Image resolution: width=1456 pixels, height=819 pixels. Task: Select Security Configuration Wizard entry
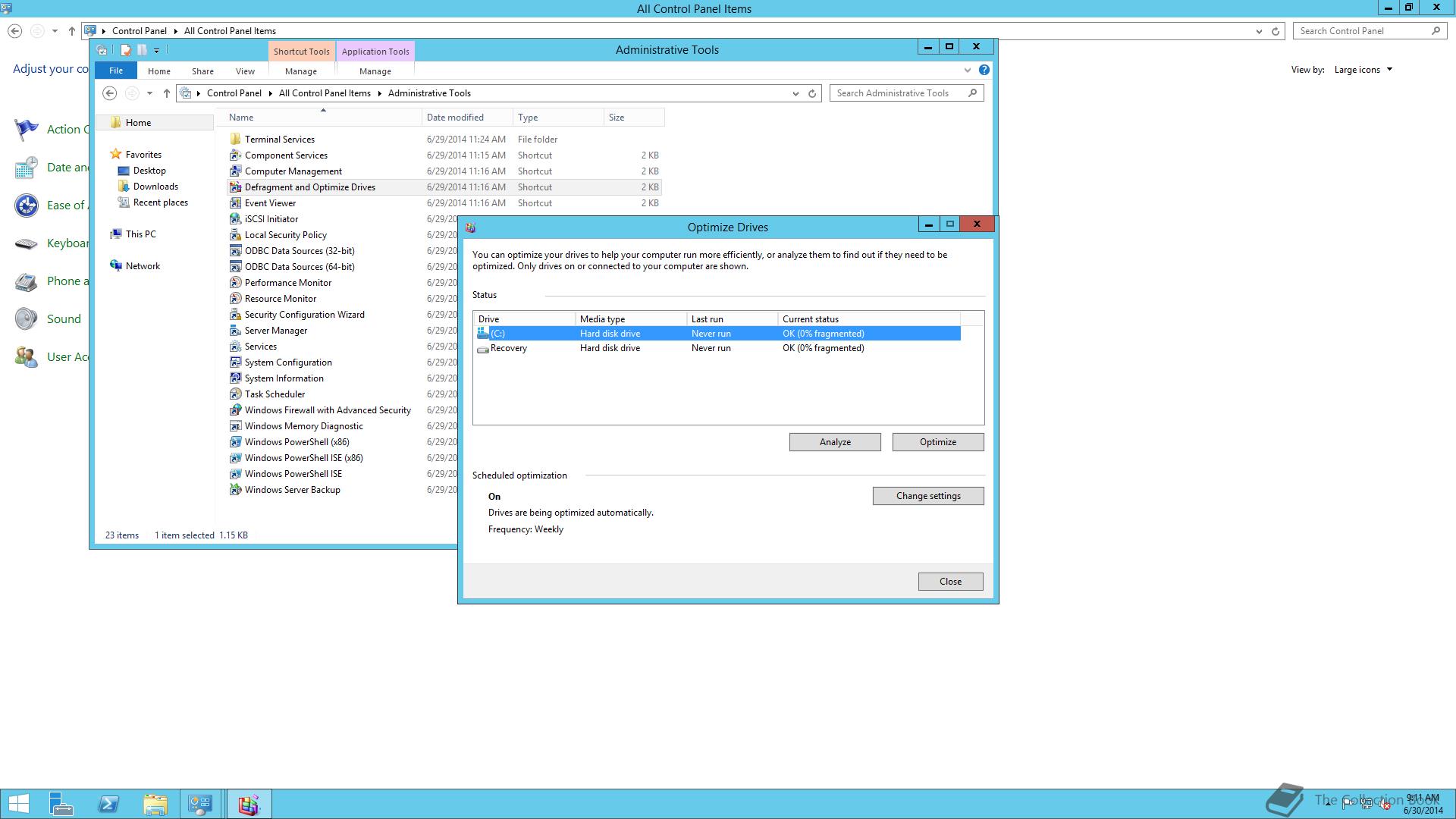click(304, 315)
